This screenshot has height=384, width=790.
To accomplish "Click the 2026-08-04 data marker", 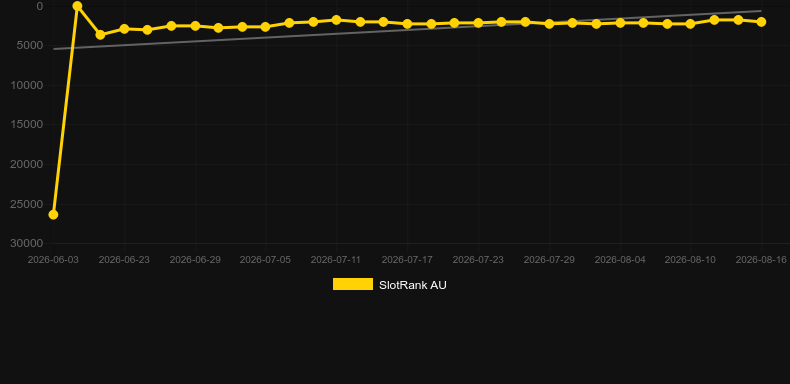I will pyautogui.click(x=620, y=23).
